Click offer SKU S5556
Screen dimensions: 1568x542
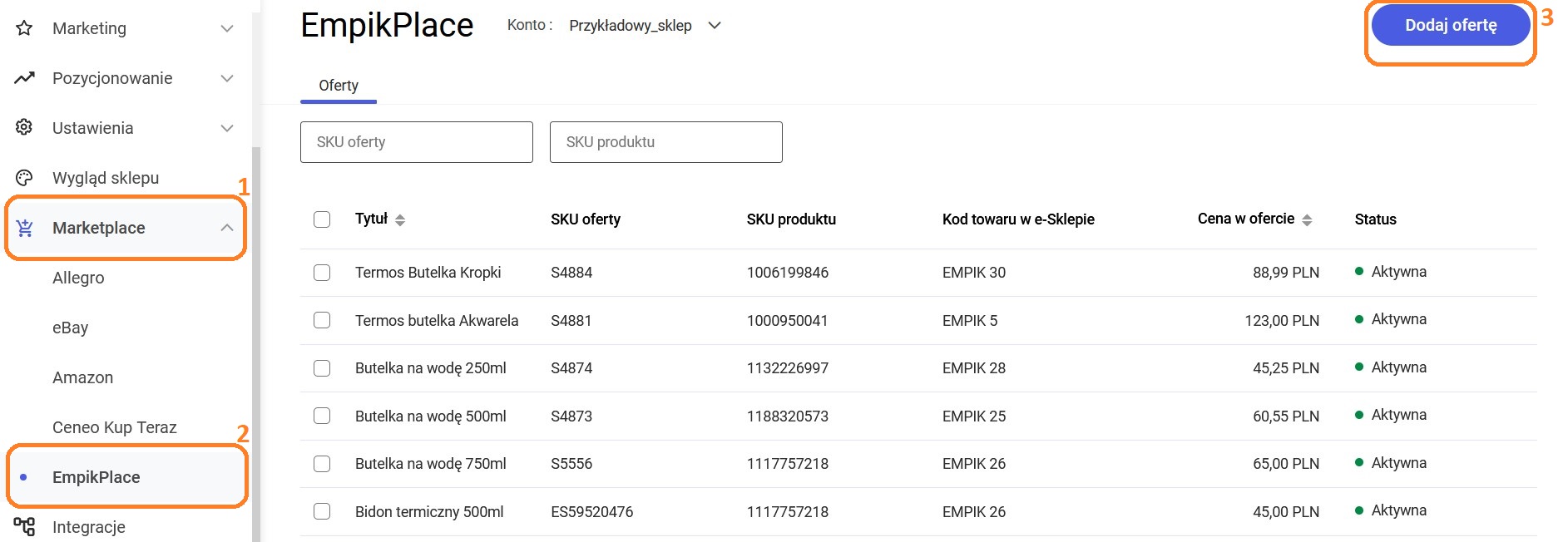[571, 464]
